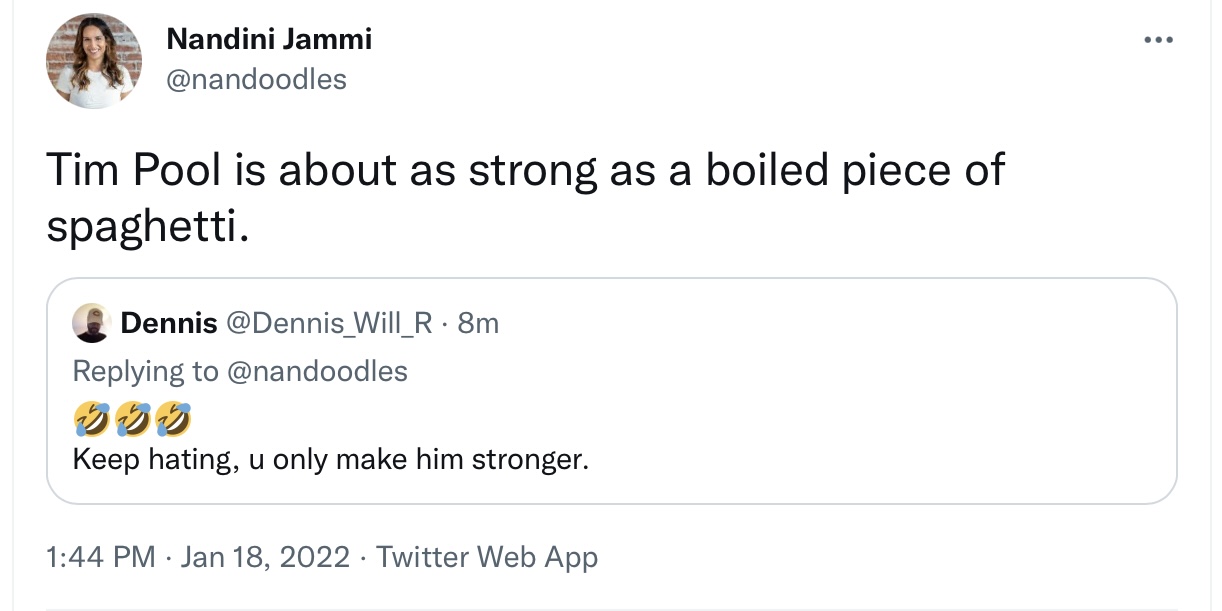Screen dimensions: 1222x611
Task: Click @nandoodles mention in Replying to line
Action: (317, 372)
